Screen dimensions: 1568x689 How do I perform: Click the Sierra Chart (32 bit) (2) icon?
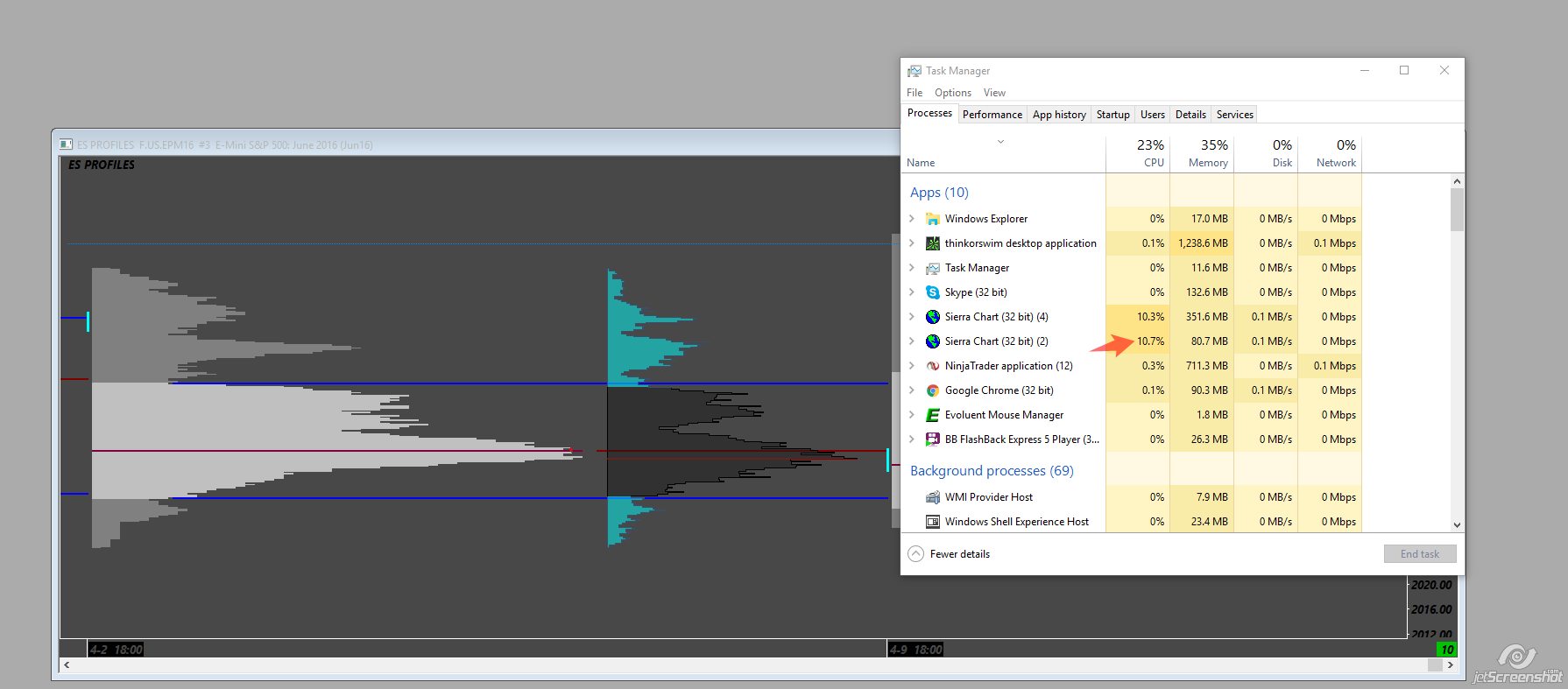(x=933, y=341)
